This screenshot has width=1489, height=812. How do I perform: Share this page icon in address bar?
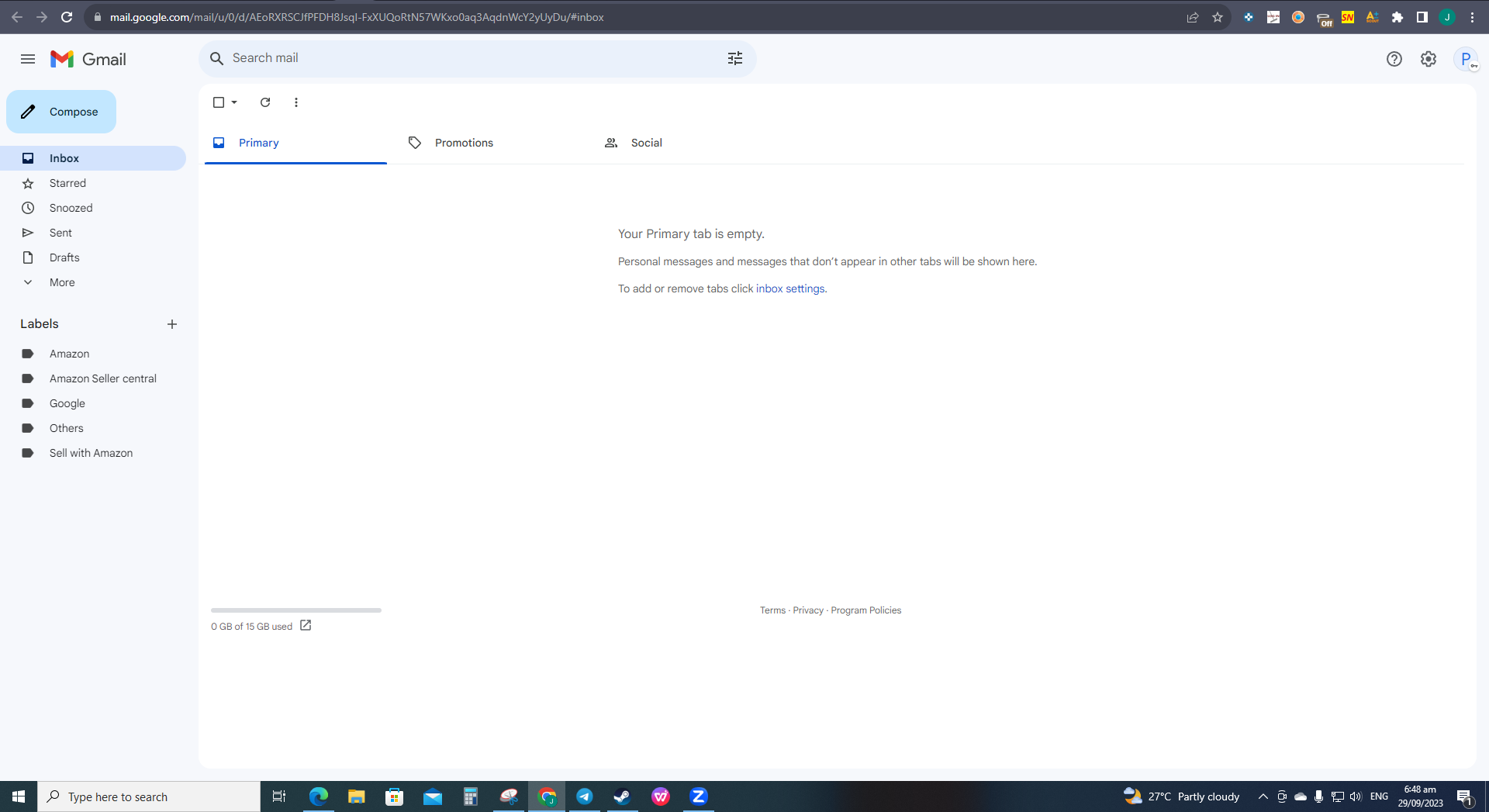1193,17
